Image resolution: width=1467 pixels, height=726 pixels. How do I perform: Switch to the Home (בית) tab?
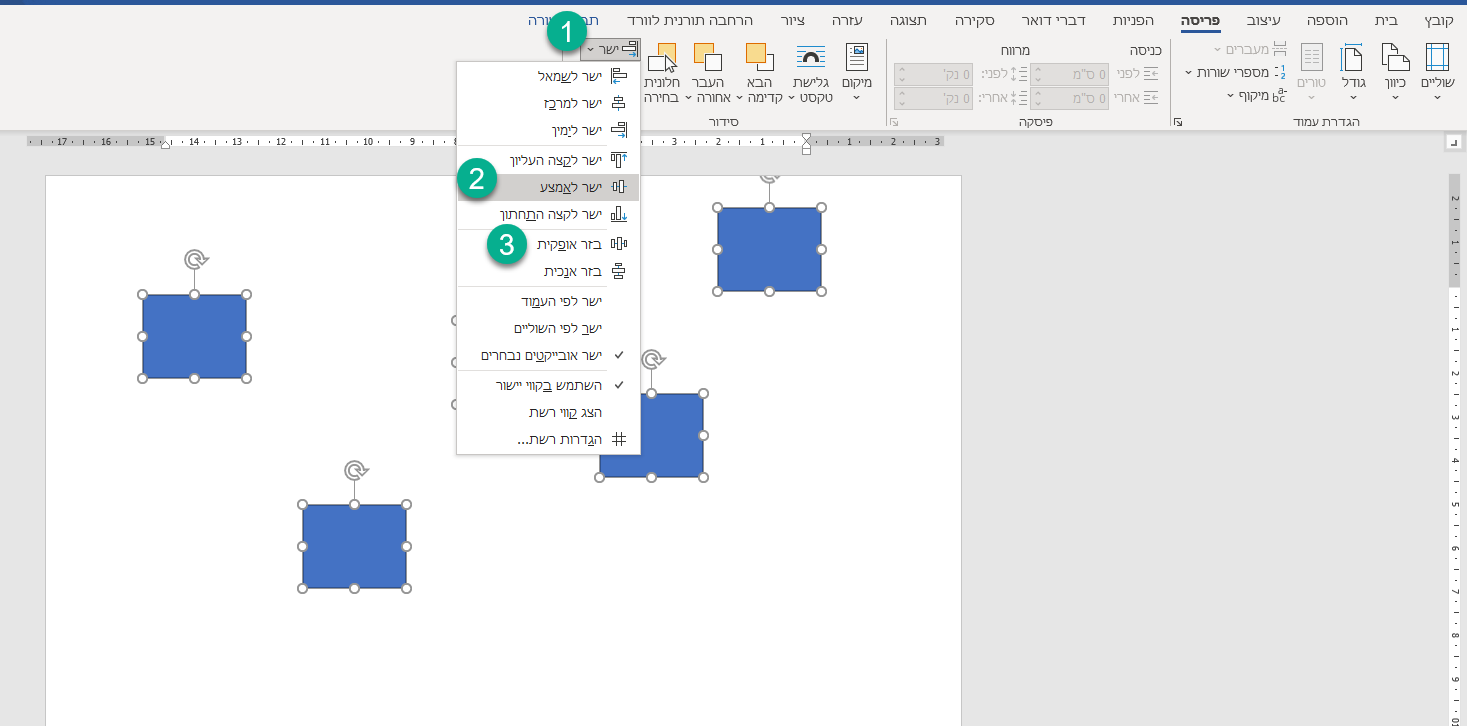[x=1386, y=20]
